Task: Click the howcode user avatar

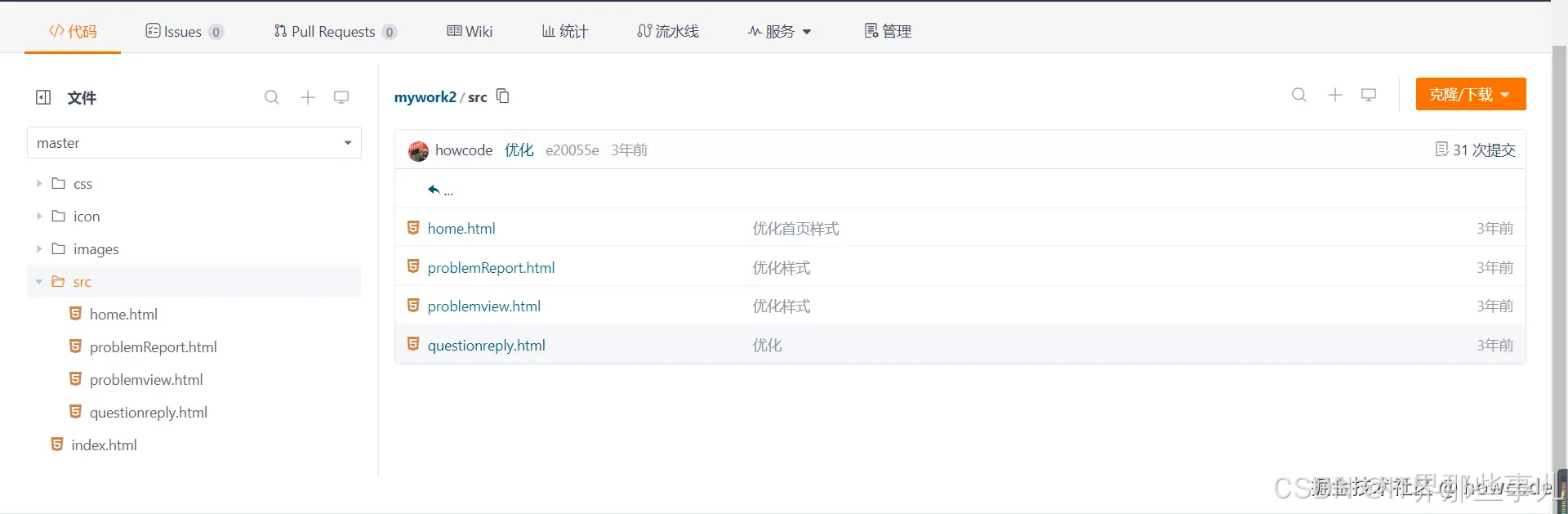Action: click(x=418, y=150)
